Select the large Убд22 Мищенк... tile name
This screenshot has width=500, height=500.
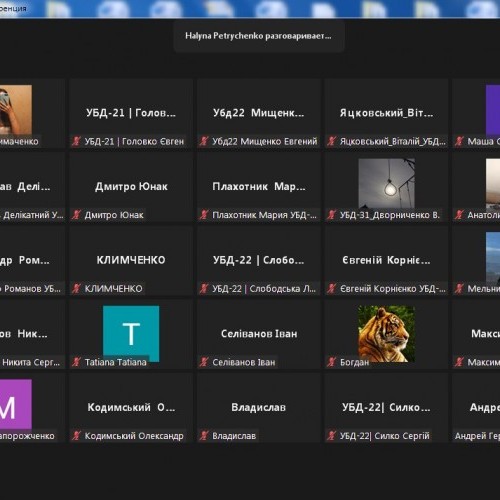click(x=259, y=113)
